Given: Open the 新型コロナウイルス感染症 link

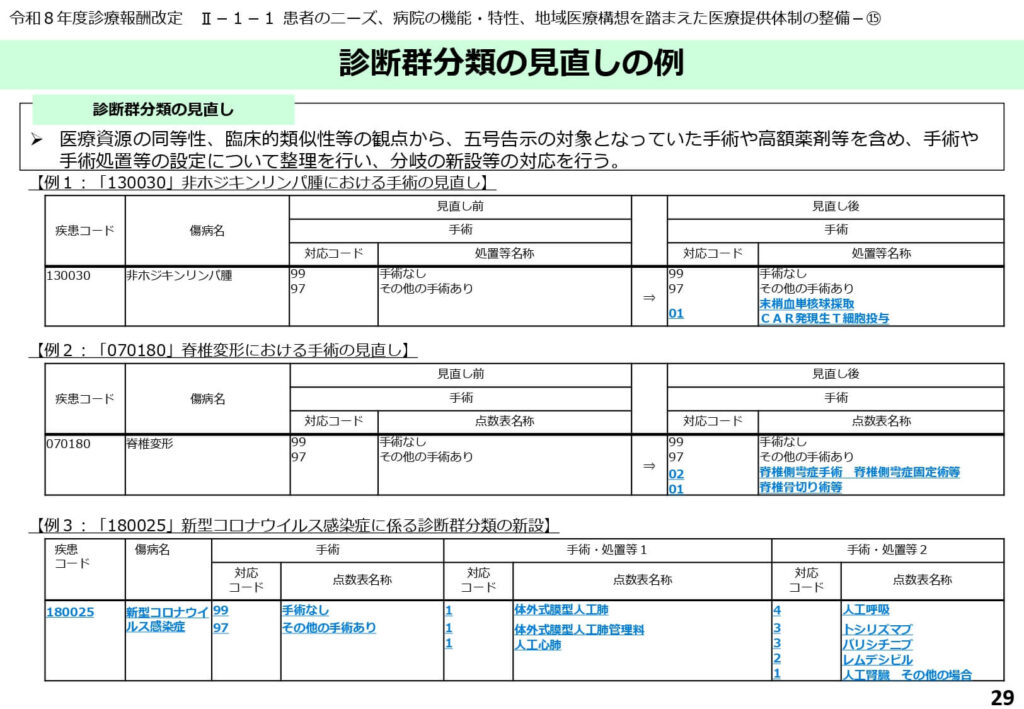Looking at the screenshot, I should [x=166, y=619].
